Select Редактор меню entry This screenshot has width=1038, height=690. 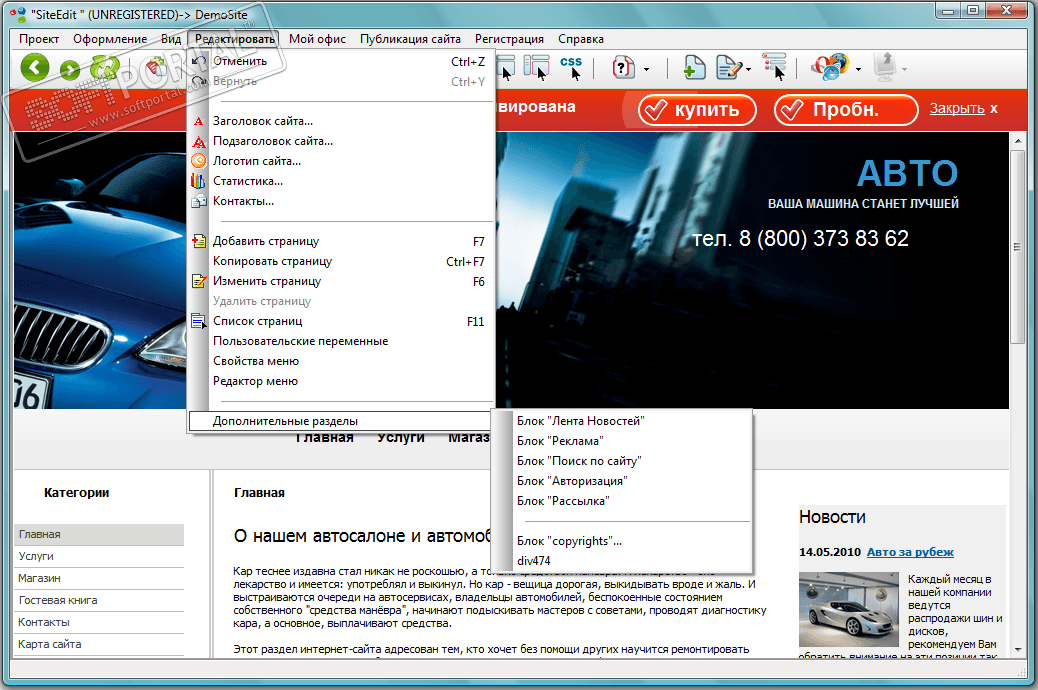(x=341, y=381)
